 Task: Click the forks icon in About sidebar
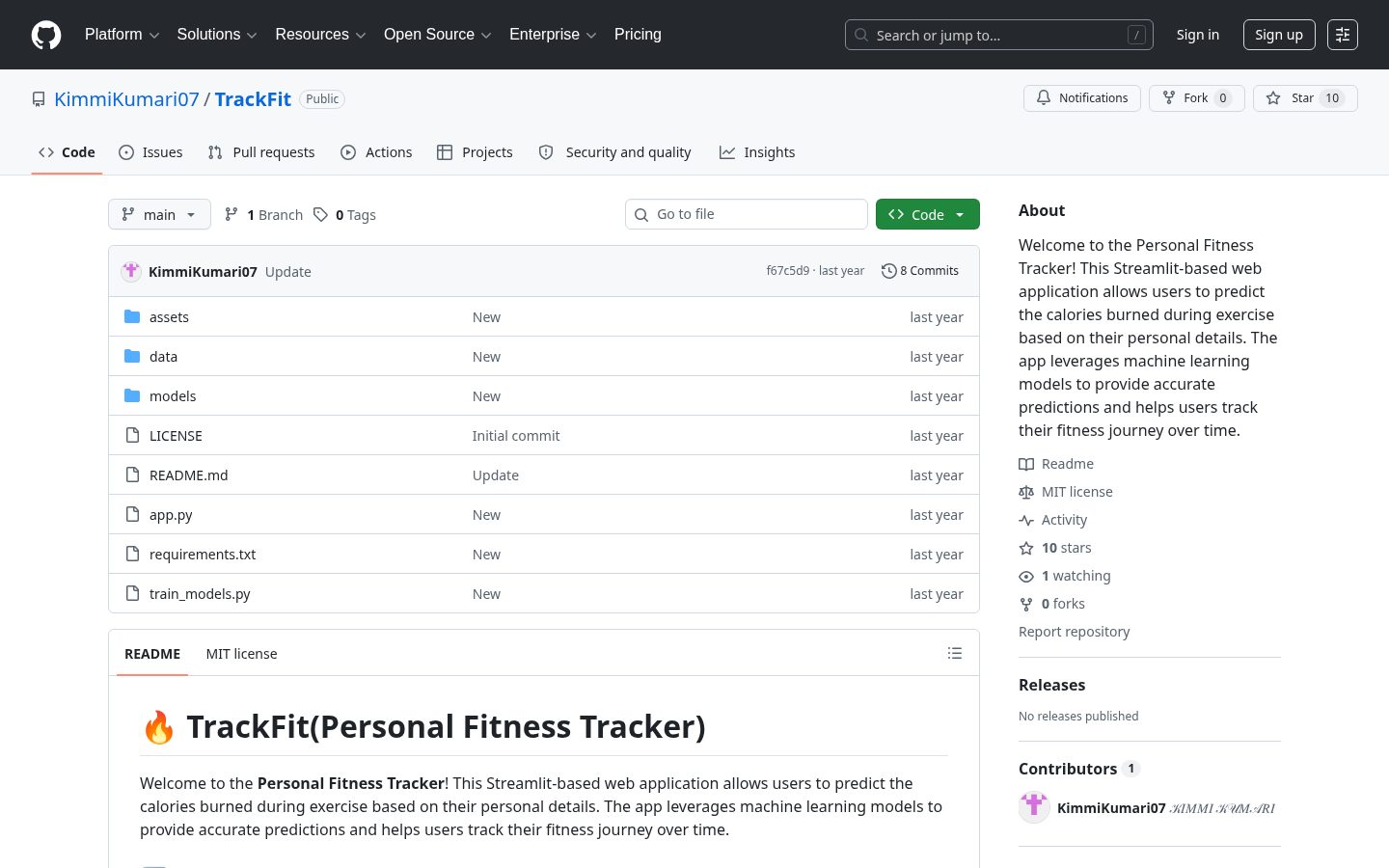click(x=1026, y=604)
